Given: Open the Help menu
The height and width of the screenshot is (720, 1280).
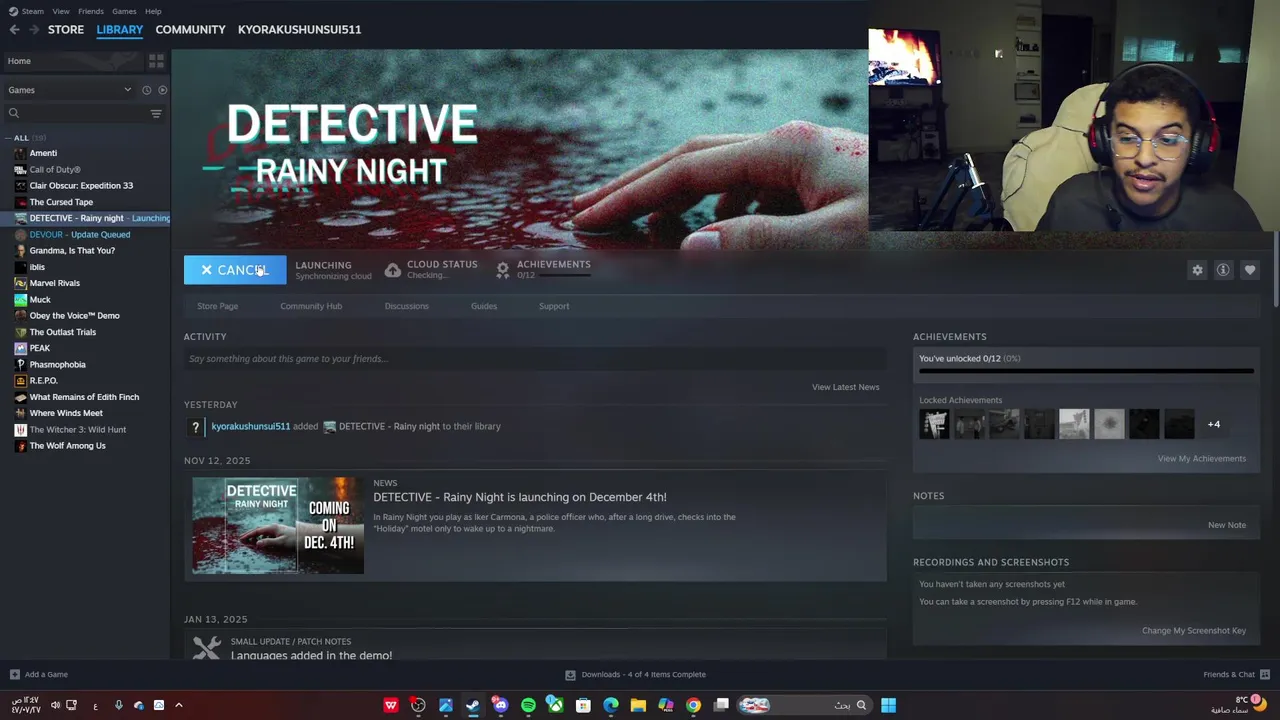Looking at the screenshot, I should tap(153, 11).
